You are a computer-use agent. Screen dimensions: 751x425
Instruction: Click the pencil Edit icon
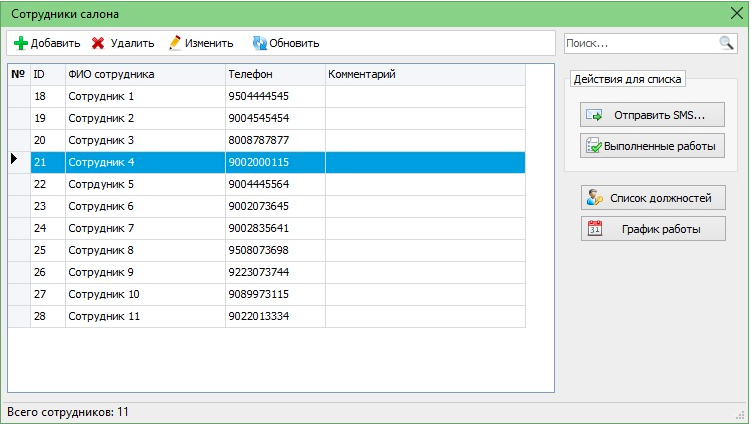point(175,43)
